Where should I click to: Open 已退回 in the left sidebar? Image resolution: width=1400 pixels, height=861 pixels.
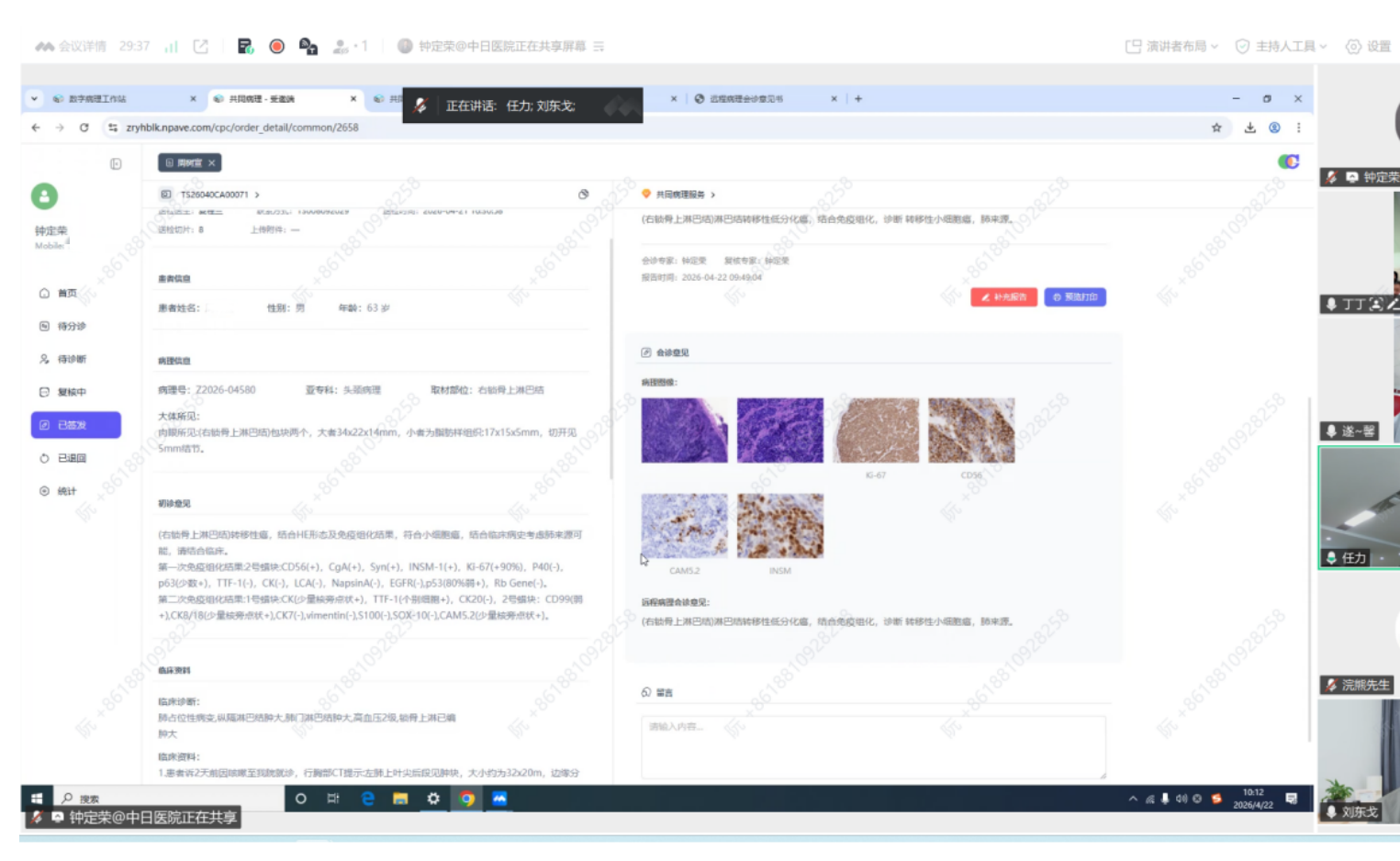[x=72, y=458]
